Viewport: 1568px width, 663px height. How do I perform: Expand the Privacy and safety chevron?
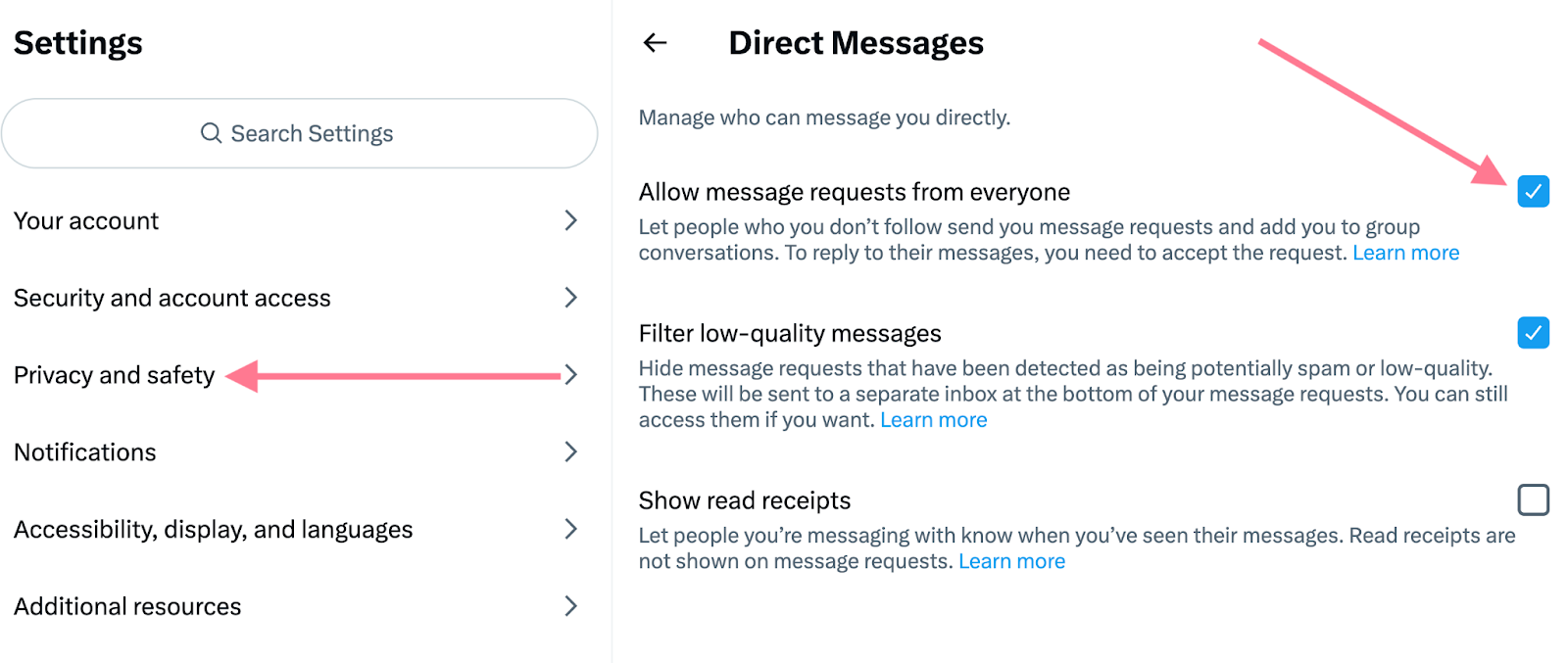(x=571, y=374)
